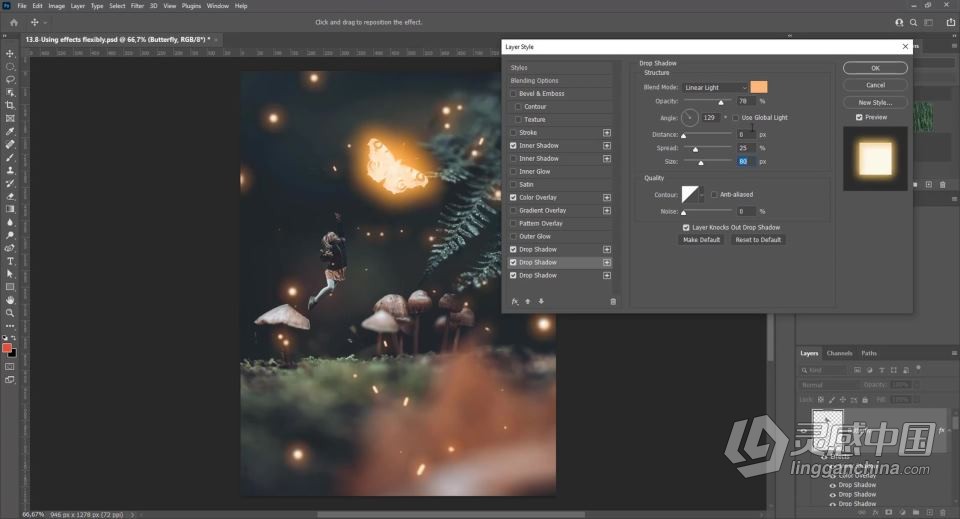Click the Home icon in options bar
Viewport: 960px width, 519px height.
(x=13, y=23)
